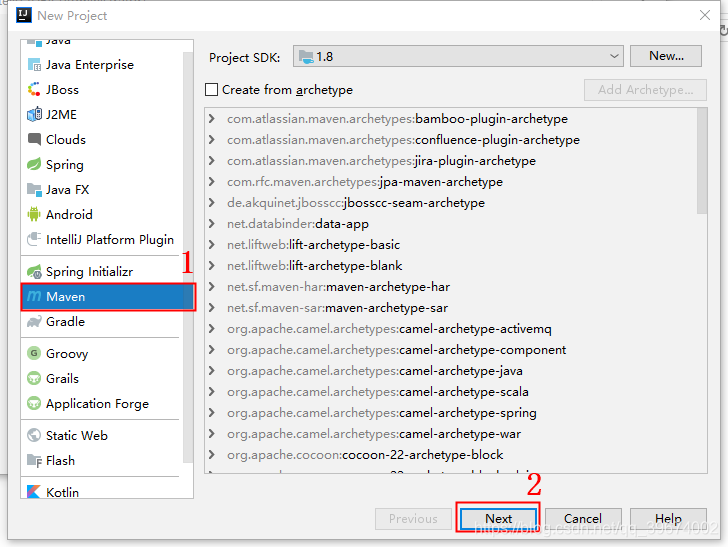728x547 pixels.
Task: Expand camel-archetype-activemq entry
Action: pyautogui.click(x=212, y=329)
